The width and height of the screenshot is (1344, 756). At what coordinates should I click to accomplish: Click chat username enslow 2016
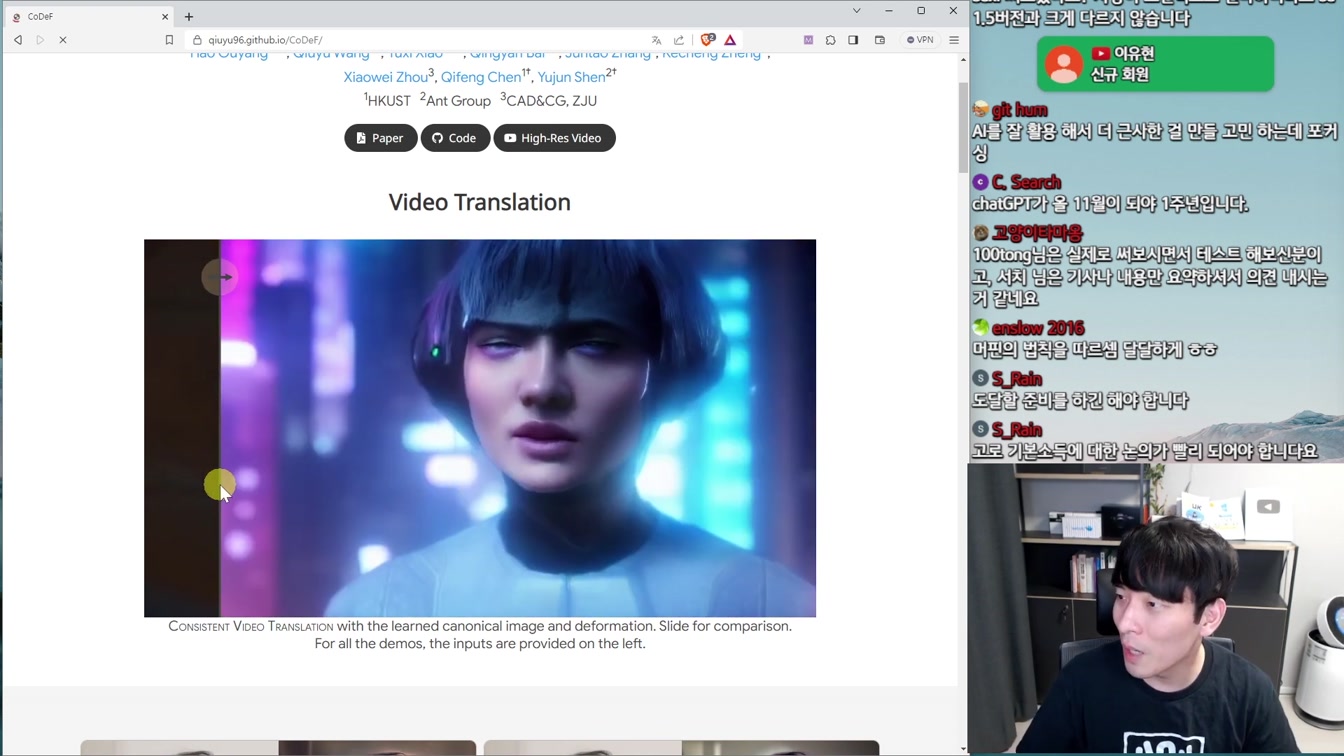click(x=1037, y=328)
